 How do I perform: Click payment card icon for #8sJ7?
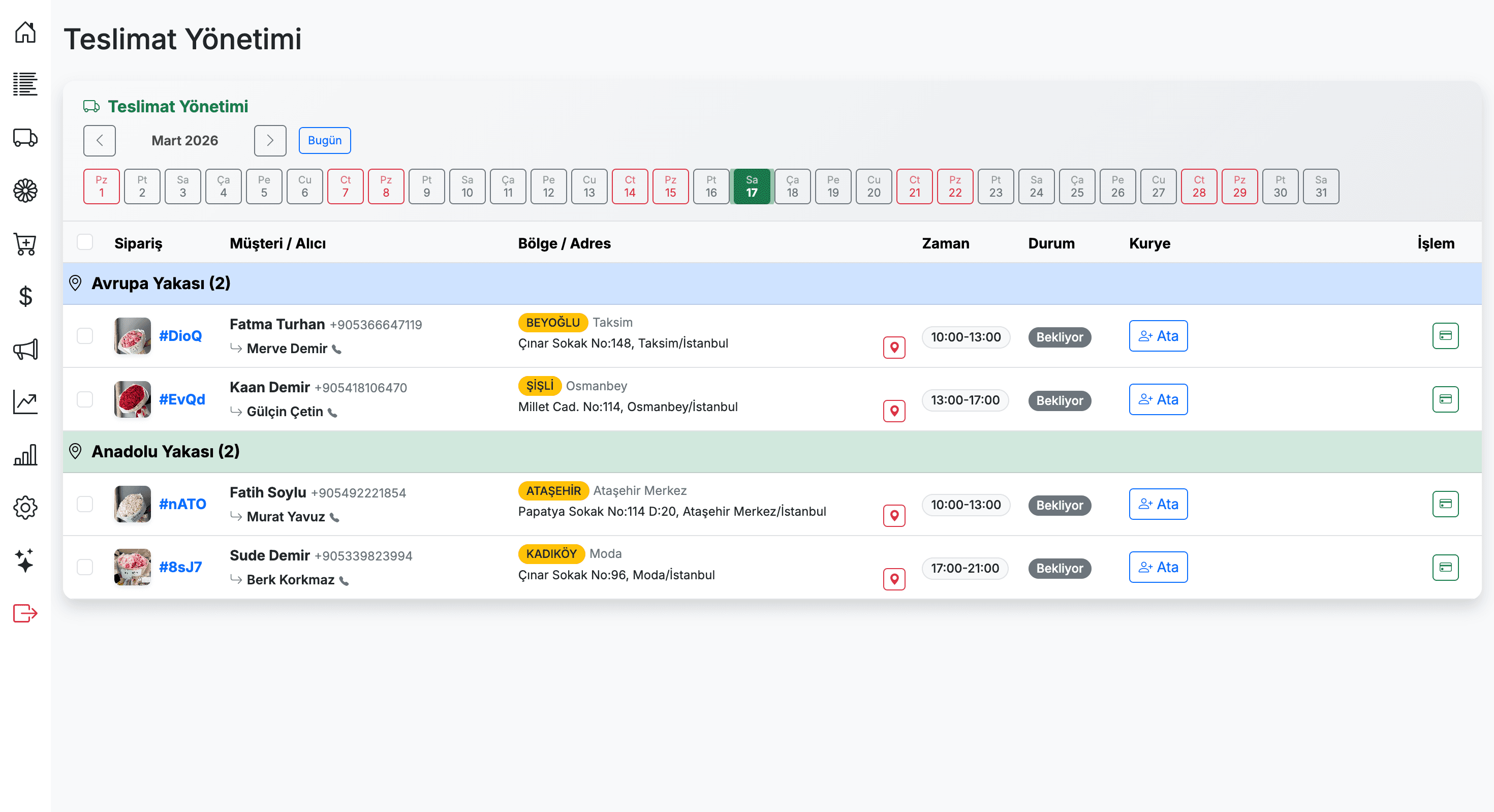(x=1445, y=567)
